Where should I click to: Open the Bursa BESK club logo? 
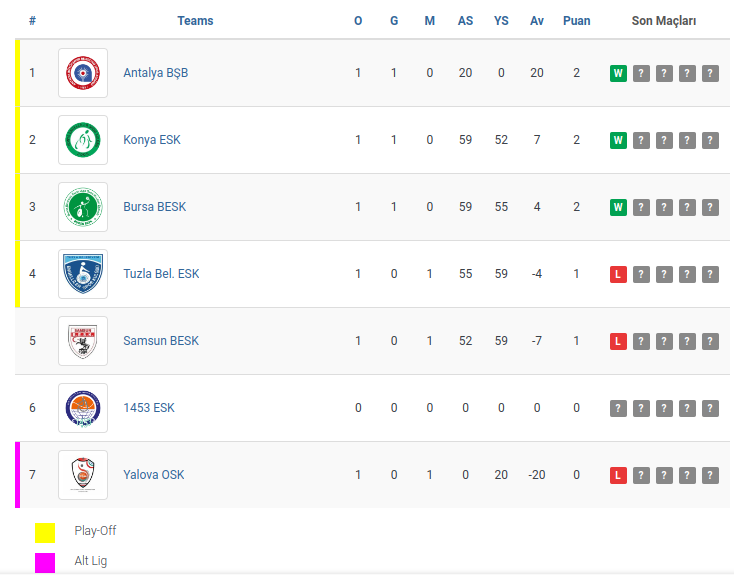pos(83,207)
